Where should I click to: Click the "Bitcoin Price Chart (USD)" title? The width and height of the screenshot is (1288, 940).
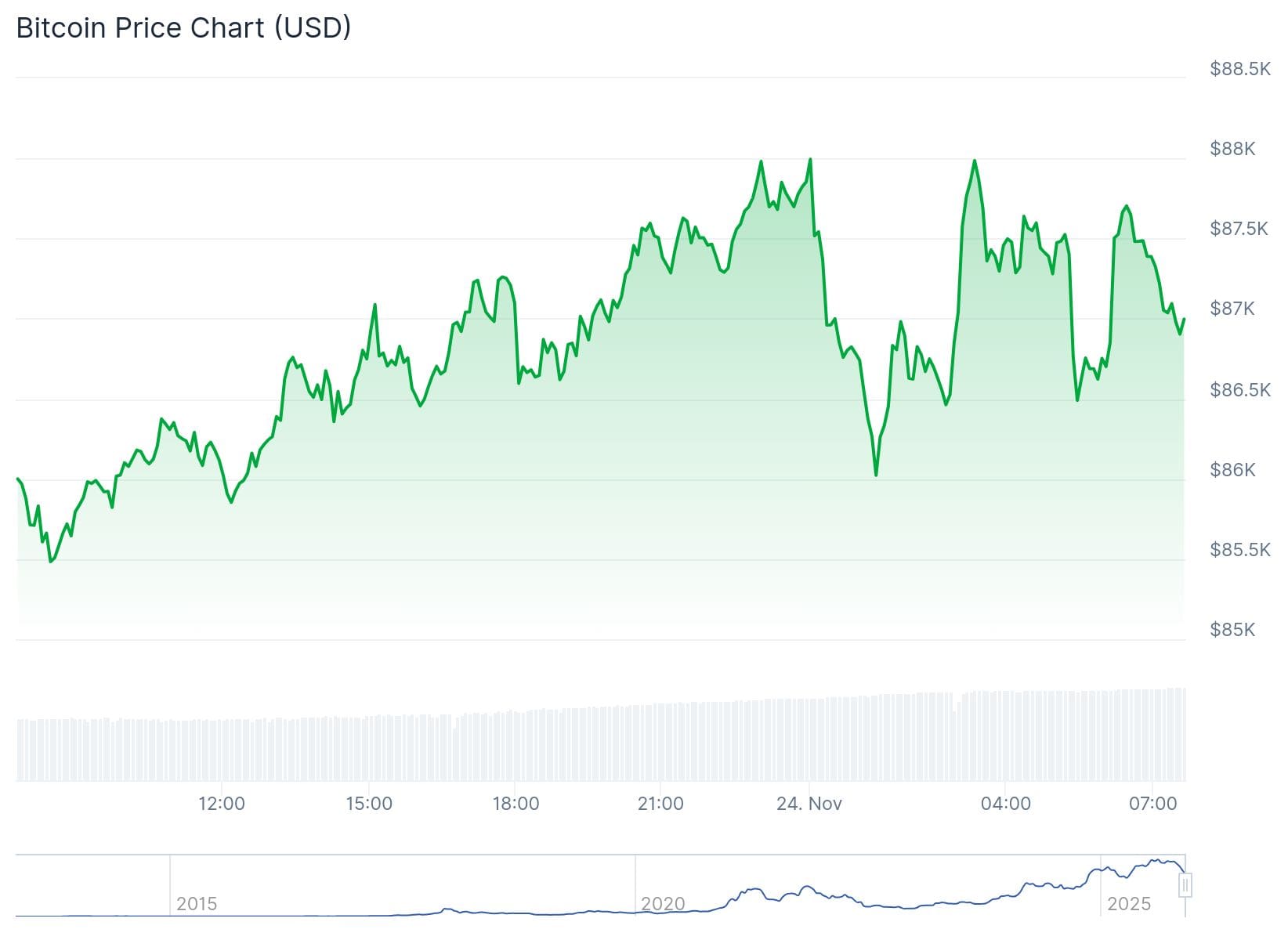click(183, 27)
